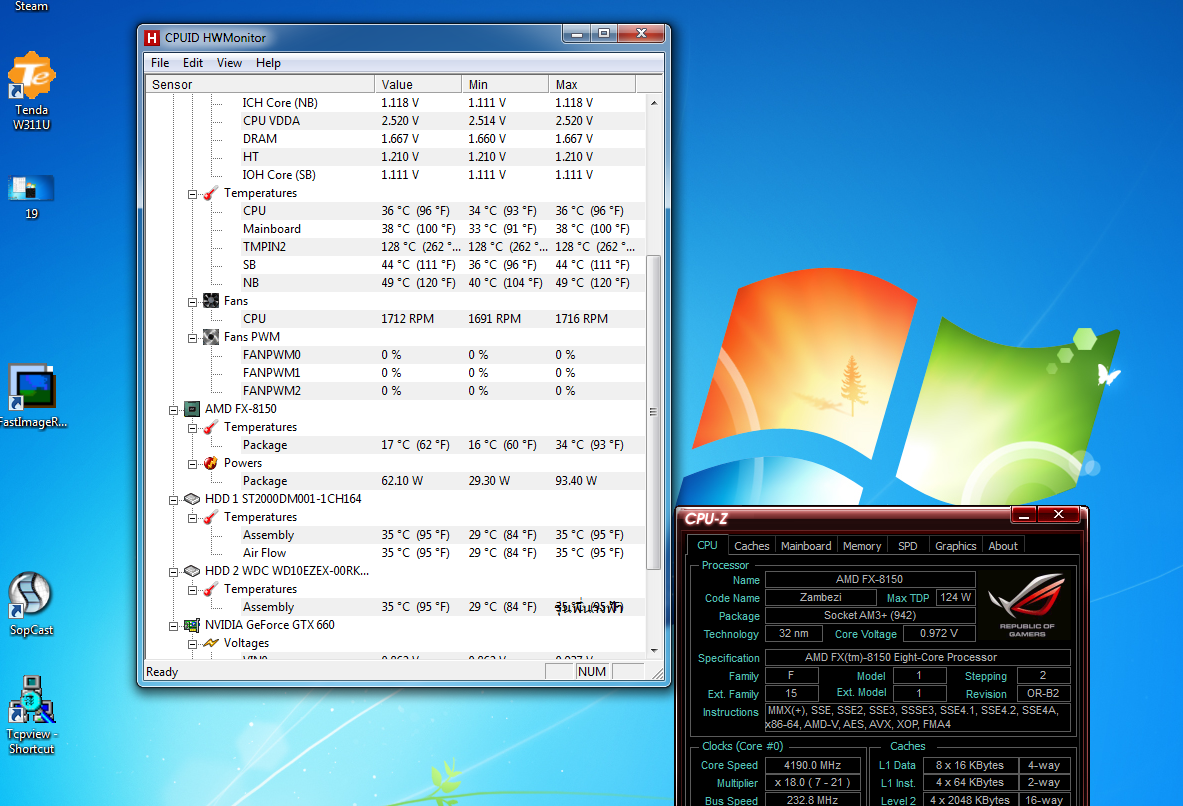Minimize the CPU-Z window
The height and width of the screenshot is (806, 1183).
(1024, 515)
